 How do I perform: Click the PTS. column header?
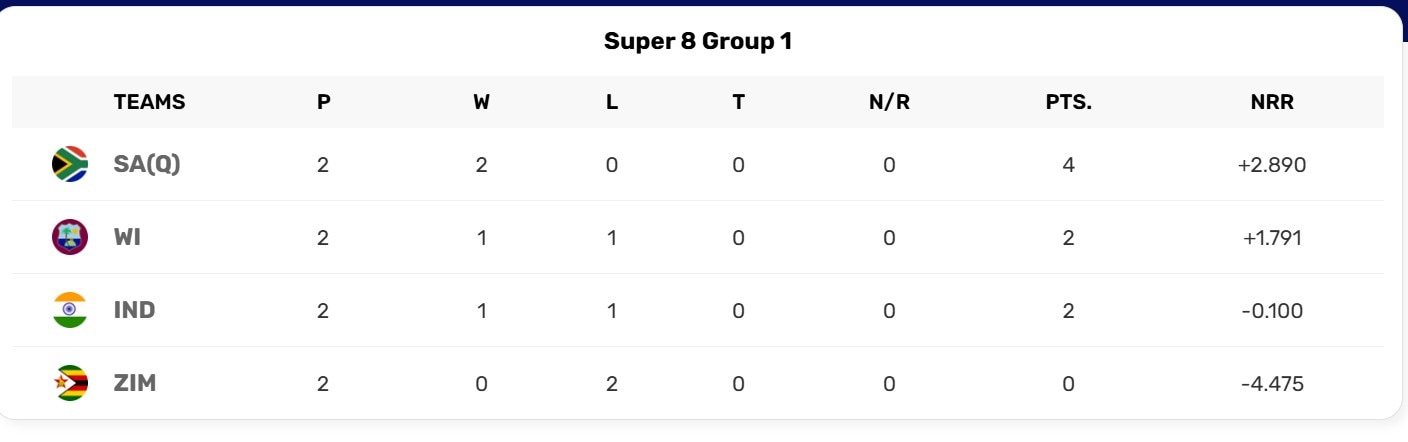tap(1068, 102)
